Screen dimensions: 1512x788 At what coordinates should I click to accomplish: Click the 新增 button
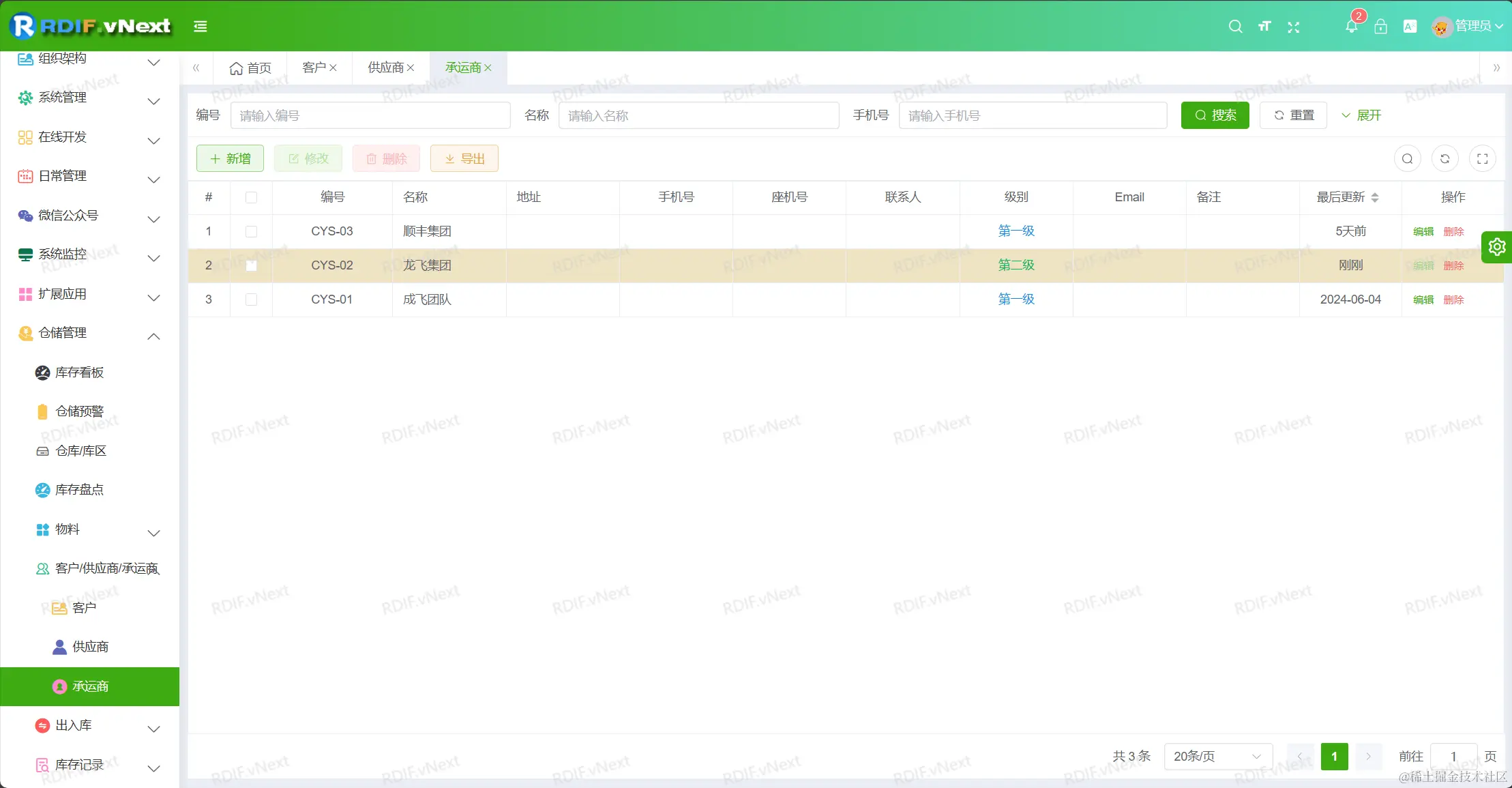(x=230, y=158)
